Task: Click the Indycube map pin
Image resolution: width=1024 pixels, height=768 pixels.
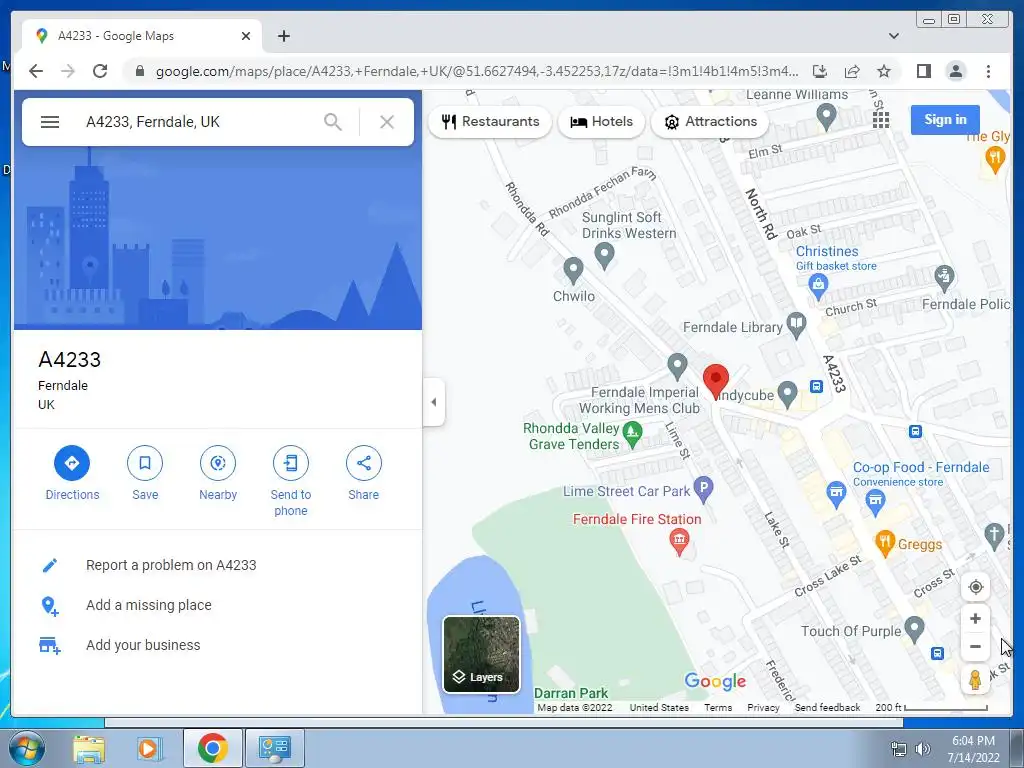Action: click(x=788, y=393)
